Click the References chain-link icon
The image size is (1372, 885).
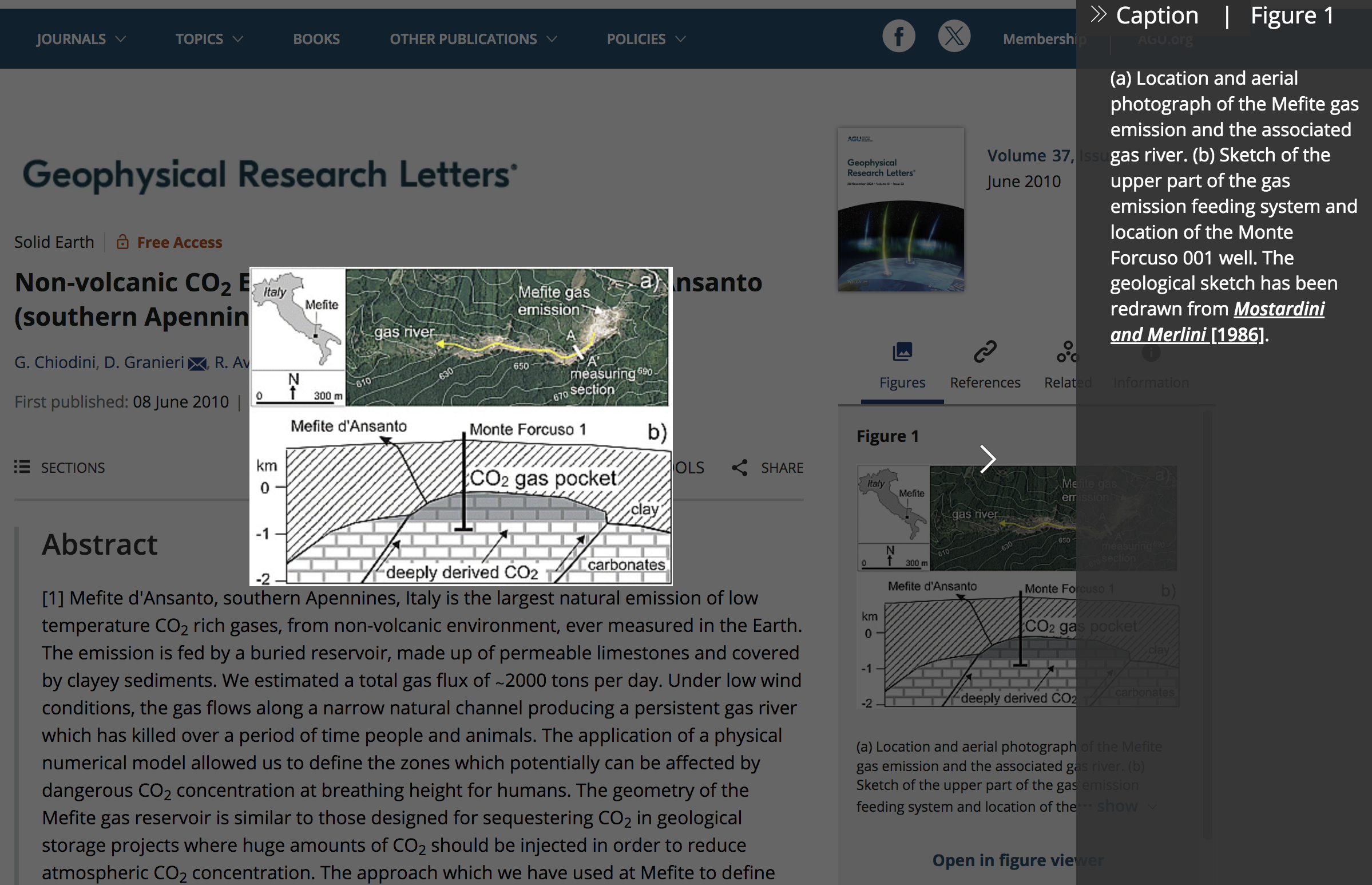click(x=985, y=351)
